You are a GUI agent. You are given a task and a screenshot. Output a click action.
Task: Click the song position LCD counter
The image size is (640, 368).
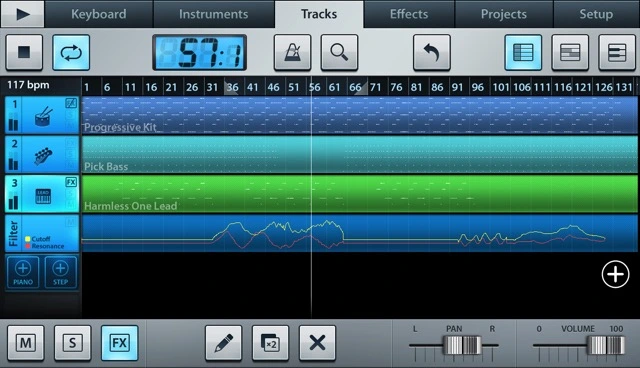199,52
